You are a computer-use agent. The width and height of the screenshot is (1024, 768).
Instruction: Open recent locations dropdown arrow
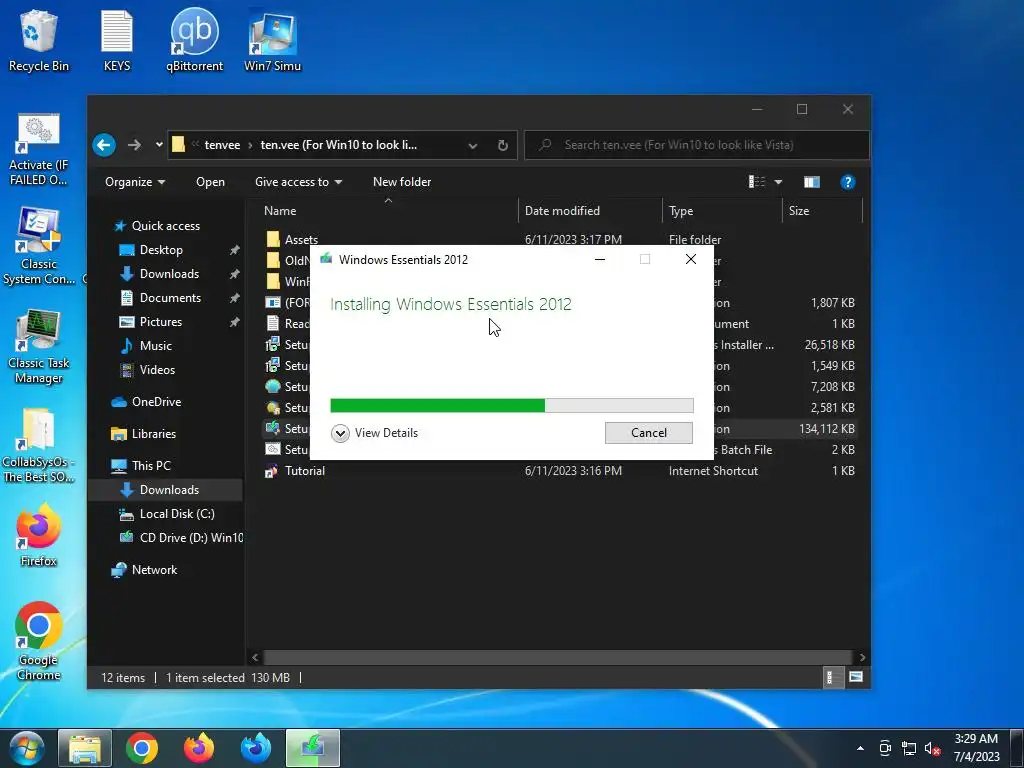[159, 145]
